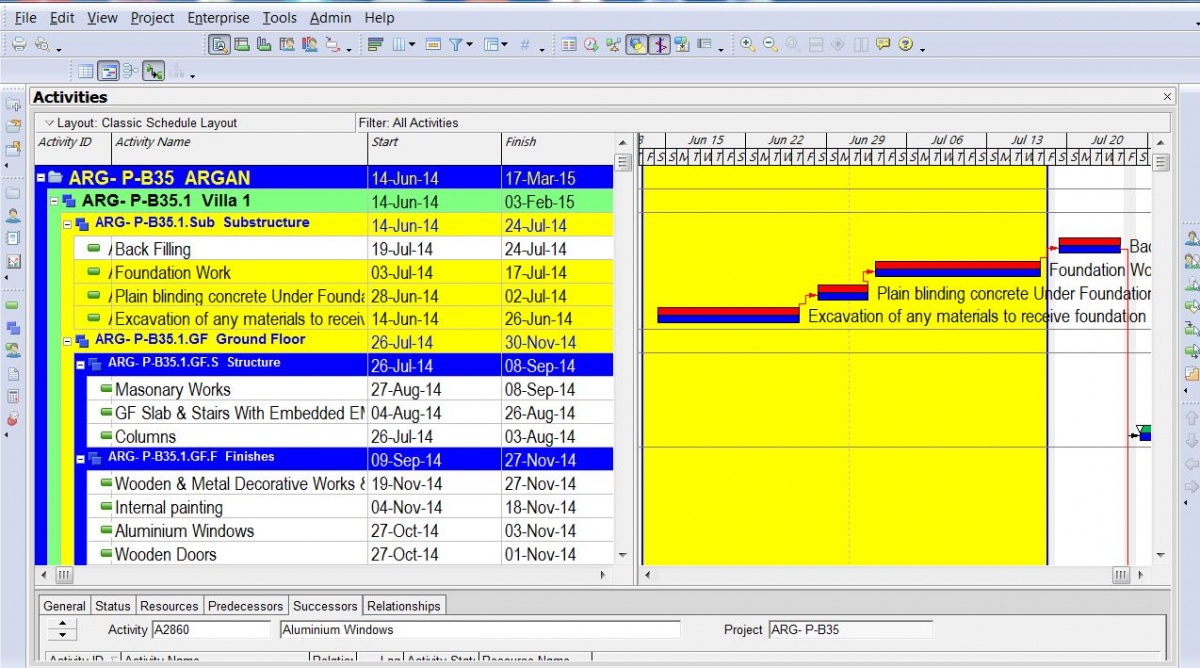Click the Schedule clock icon
This screenshot has width=1200, height=668.
[591, 44]
